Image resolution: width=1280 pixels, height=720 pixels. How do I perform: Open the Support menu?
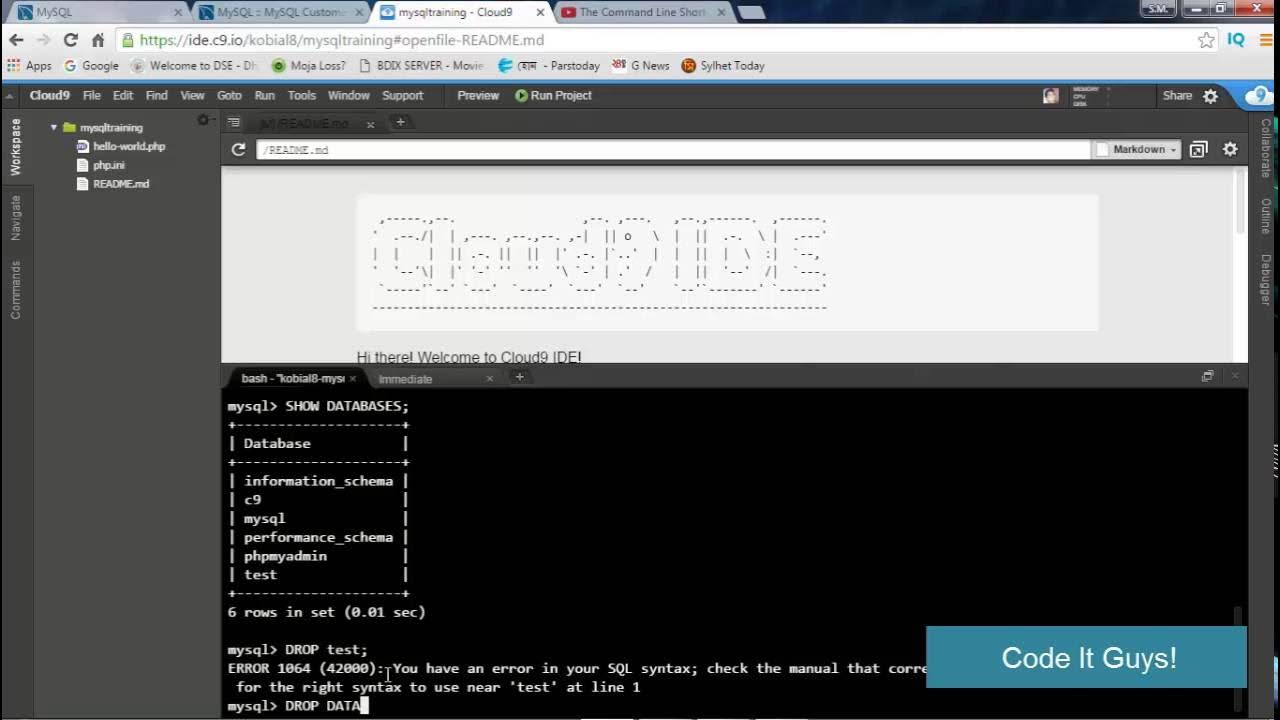pyautogui.click(x=402, y=95)
